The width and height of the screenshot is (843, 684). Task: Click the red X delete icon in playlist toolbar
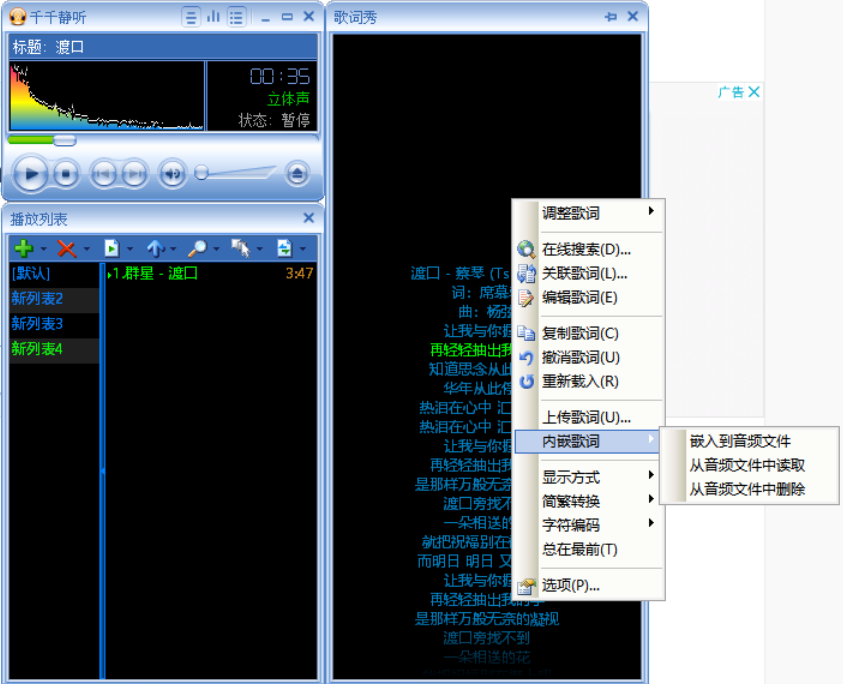[x=66, y=247]
